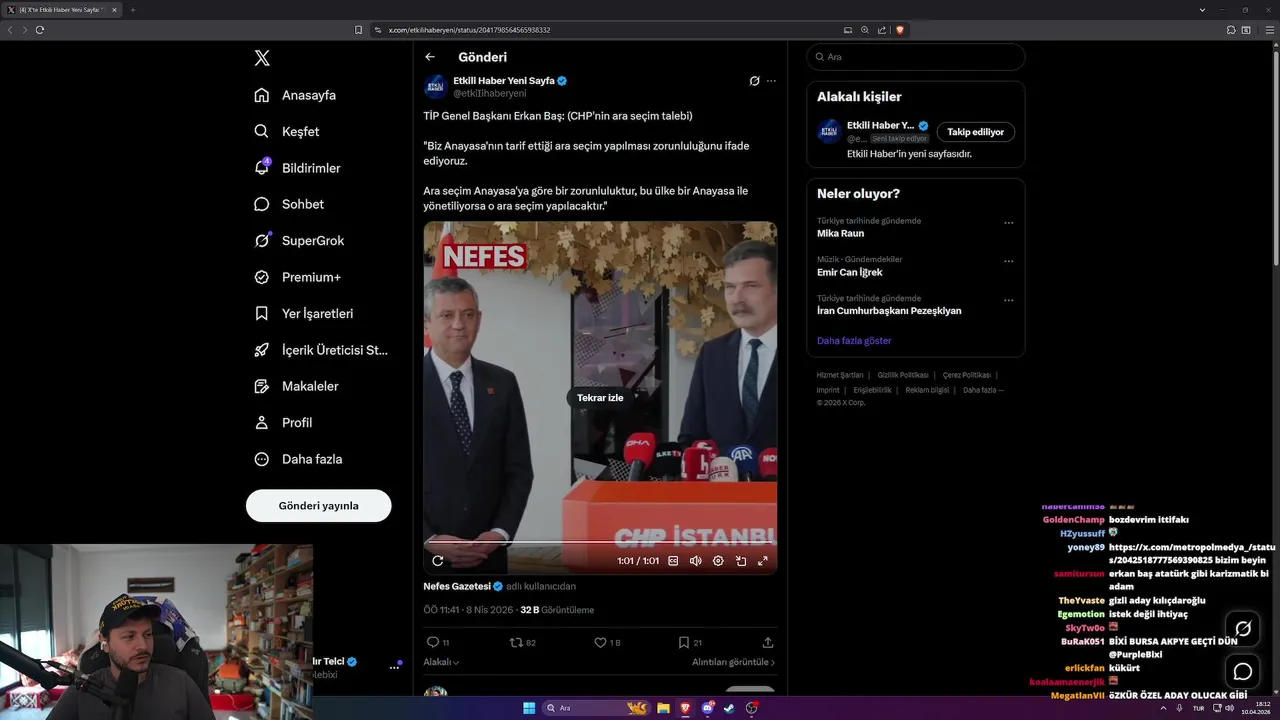
Task: Mute the video with speaker icon
Action: 695,561
